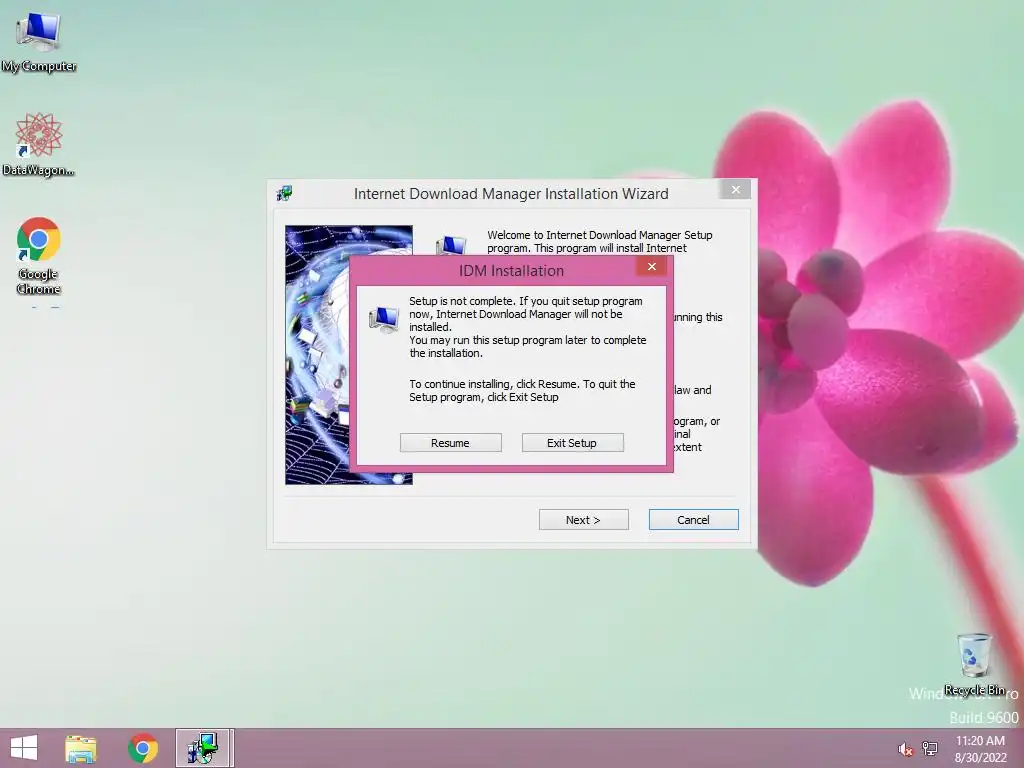The height and width of the screenshot is (768, 1024).
Task: Close the Installation Wizard window
Action: [736, 189]
